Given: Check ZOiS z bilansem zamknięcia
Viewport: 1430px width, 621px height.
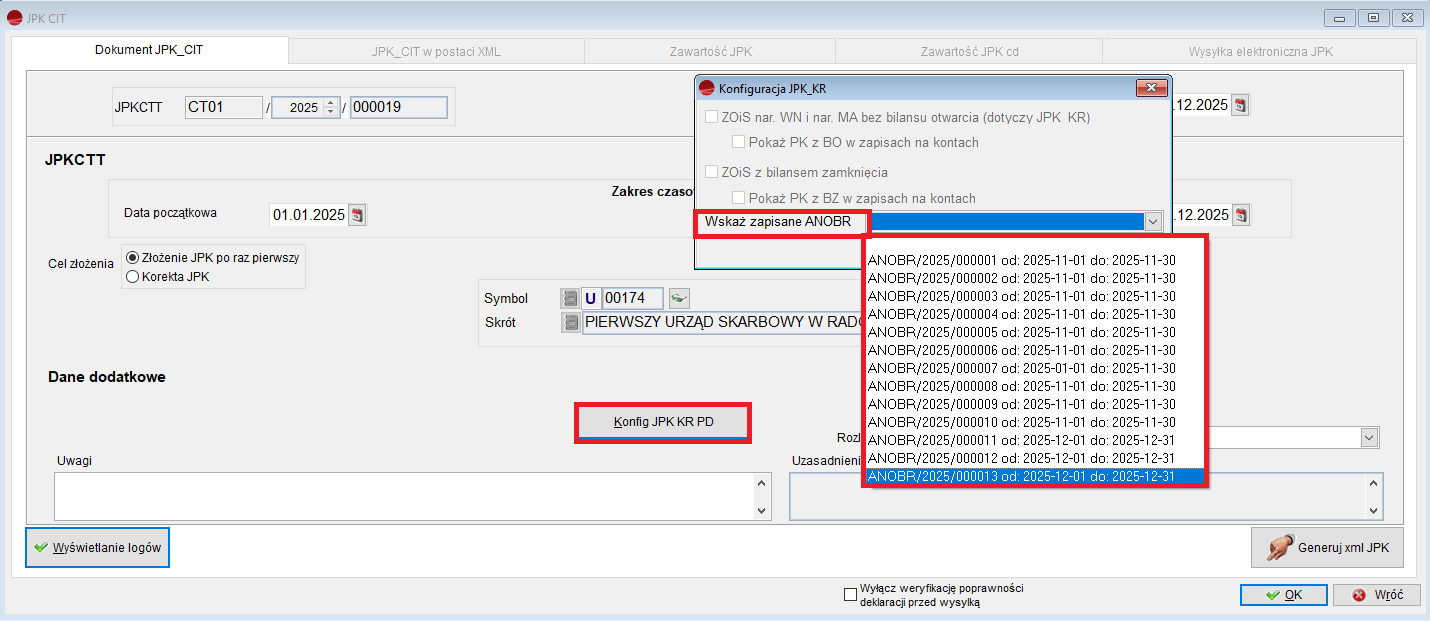Looking at the screenshot, I should point(712,172).
